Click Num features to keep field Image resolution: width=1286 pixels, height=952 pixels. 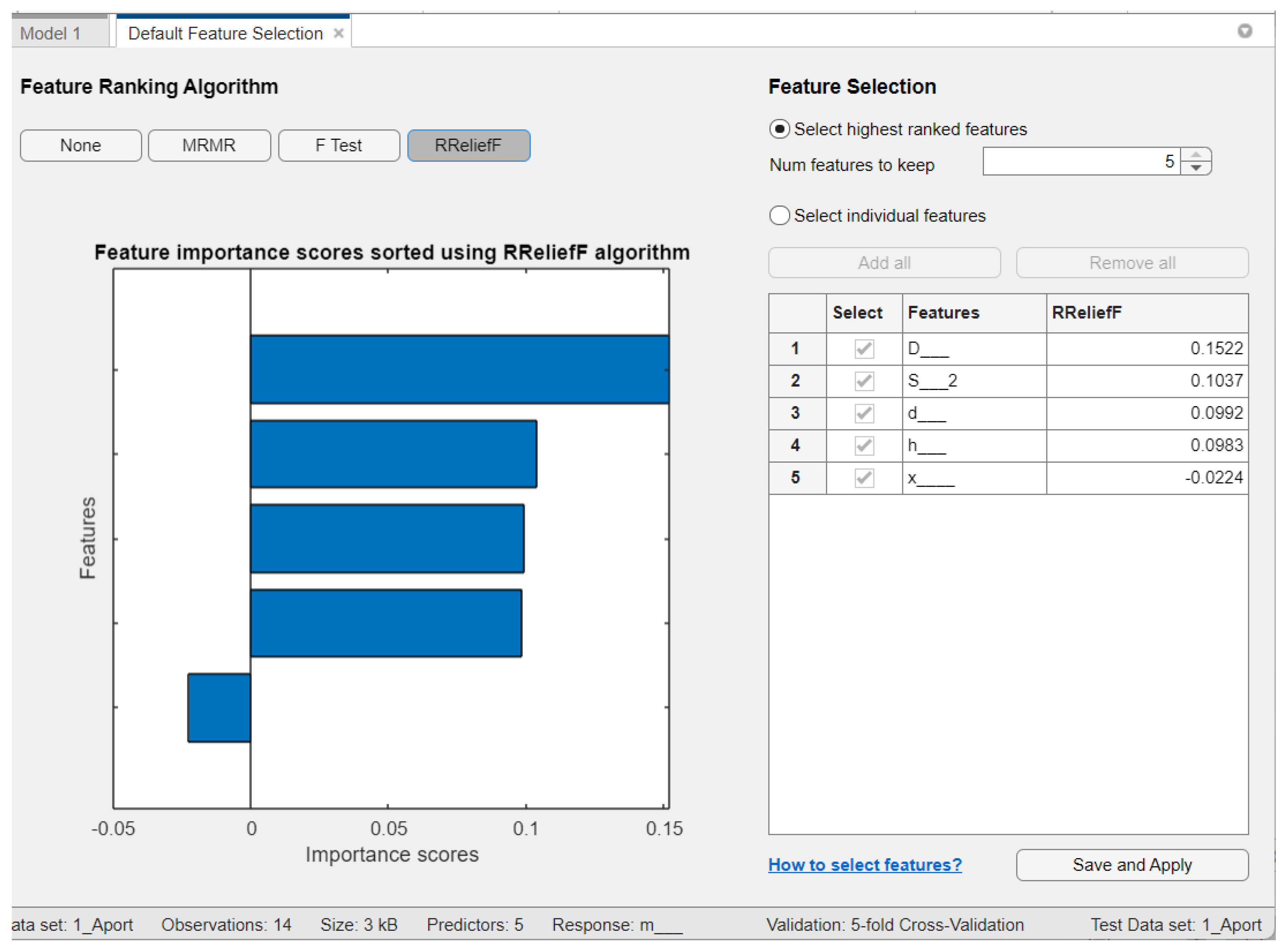tap(1081, 161)
